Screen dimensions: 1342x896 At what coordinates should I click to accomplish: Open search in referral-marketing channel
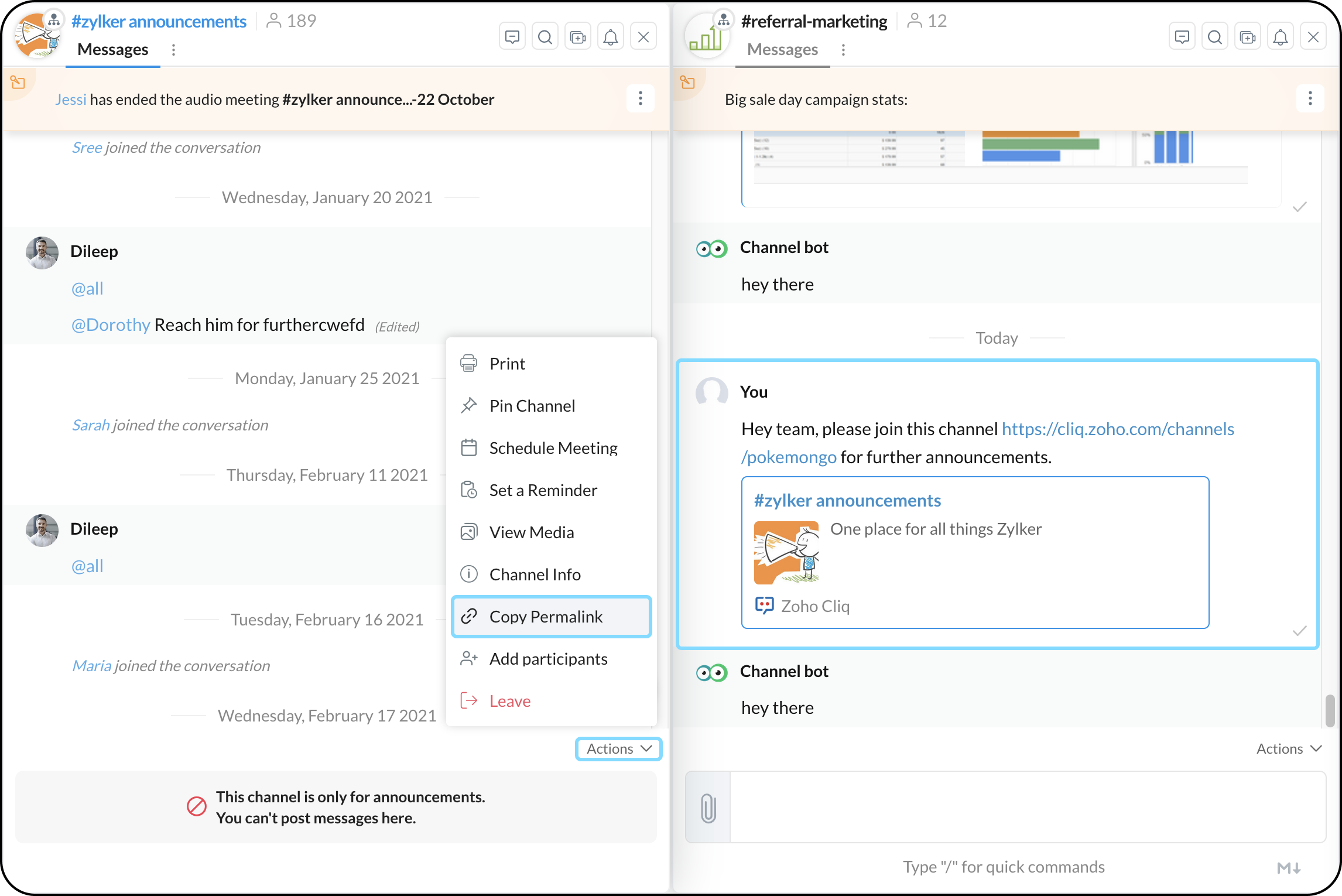(1214, 37)
